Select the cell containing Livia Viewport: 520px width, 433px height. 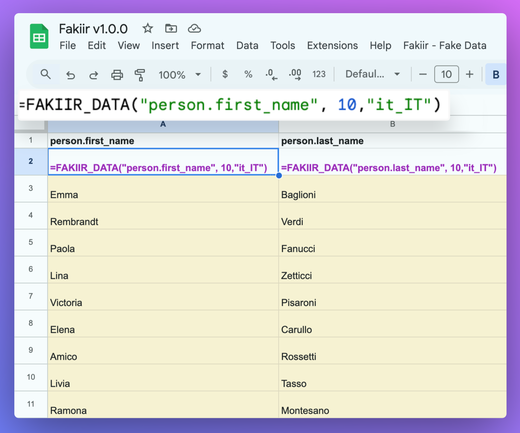point(163,378)
